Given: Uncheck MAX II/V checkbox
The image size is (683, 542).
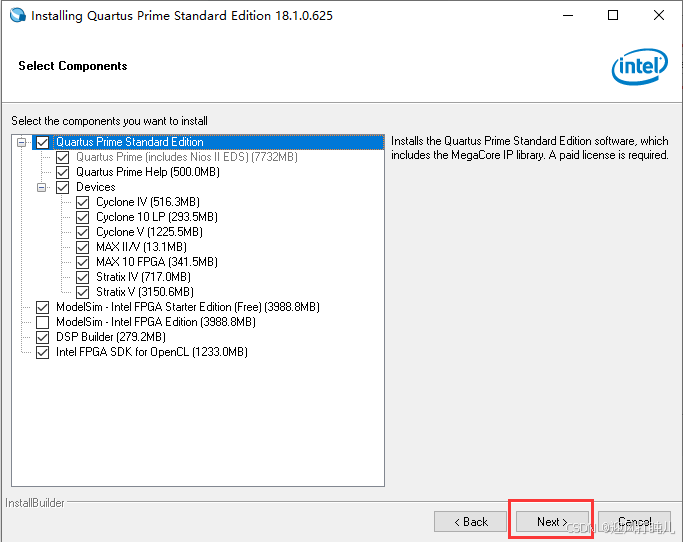Looking at the screenshot, I should click(x=82, y=247).
